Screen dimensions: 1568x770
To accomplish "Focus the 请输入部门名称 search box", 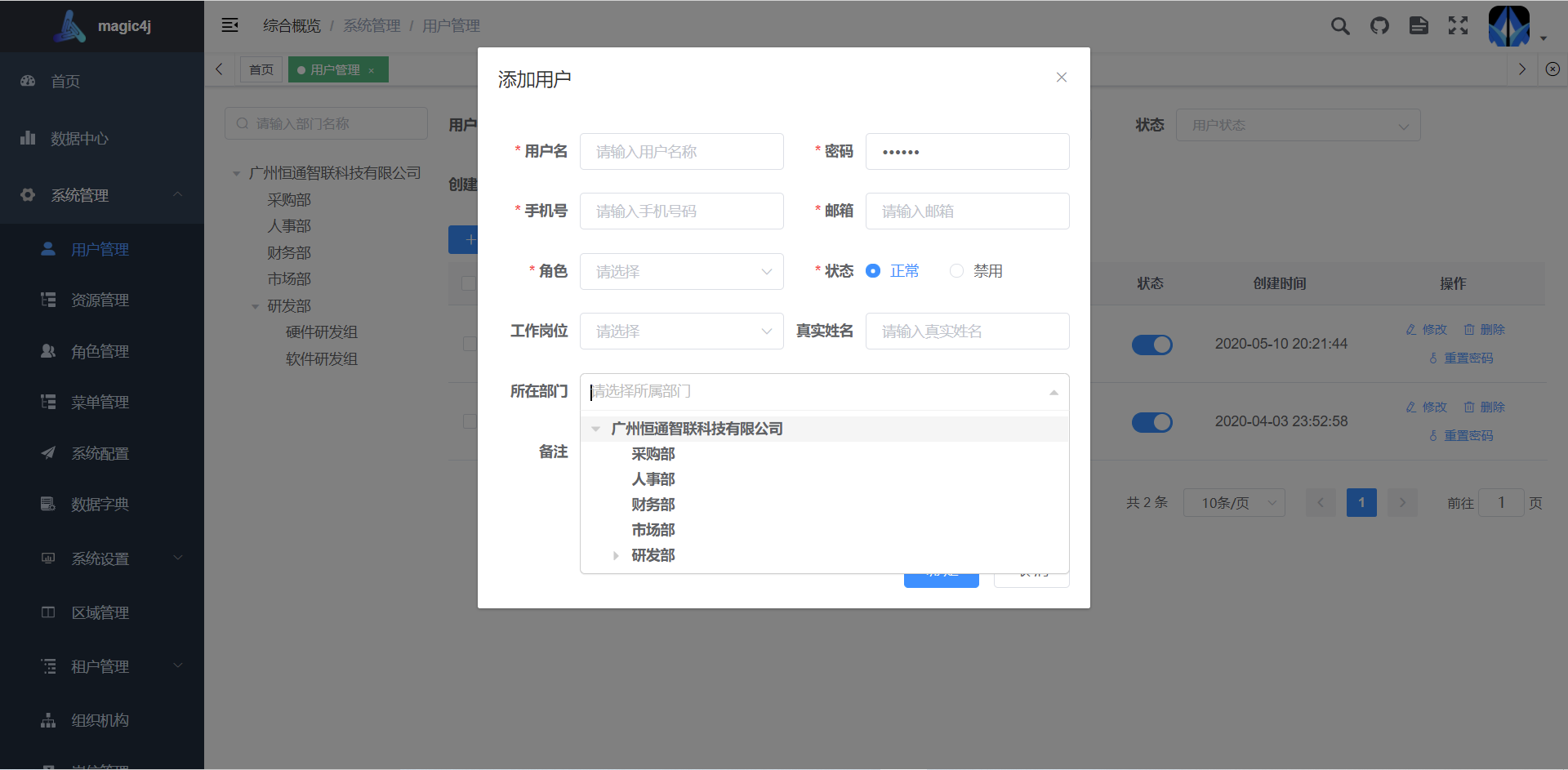I will tap(326, 123).
